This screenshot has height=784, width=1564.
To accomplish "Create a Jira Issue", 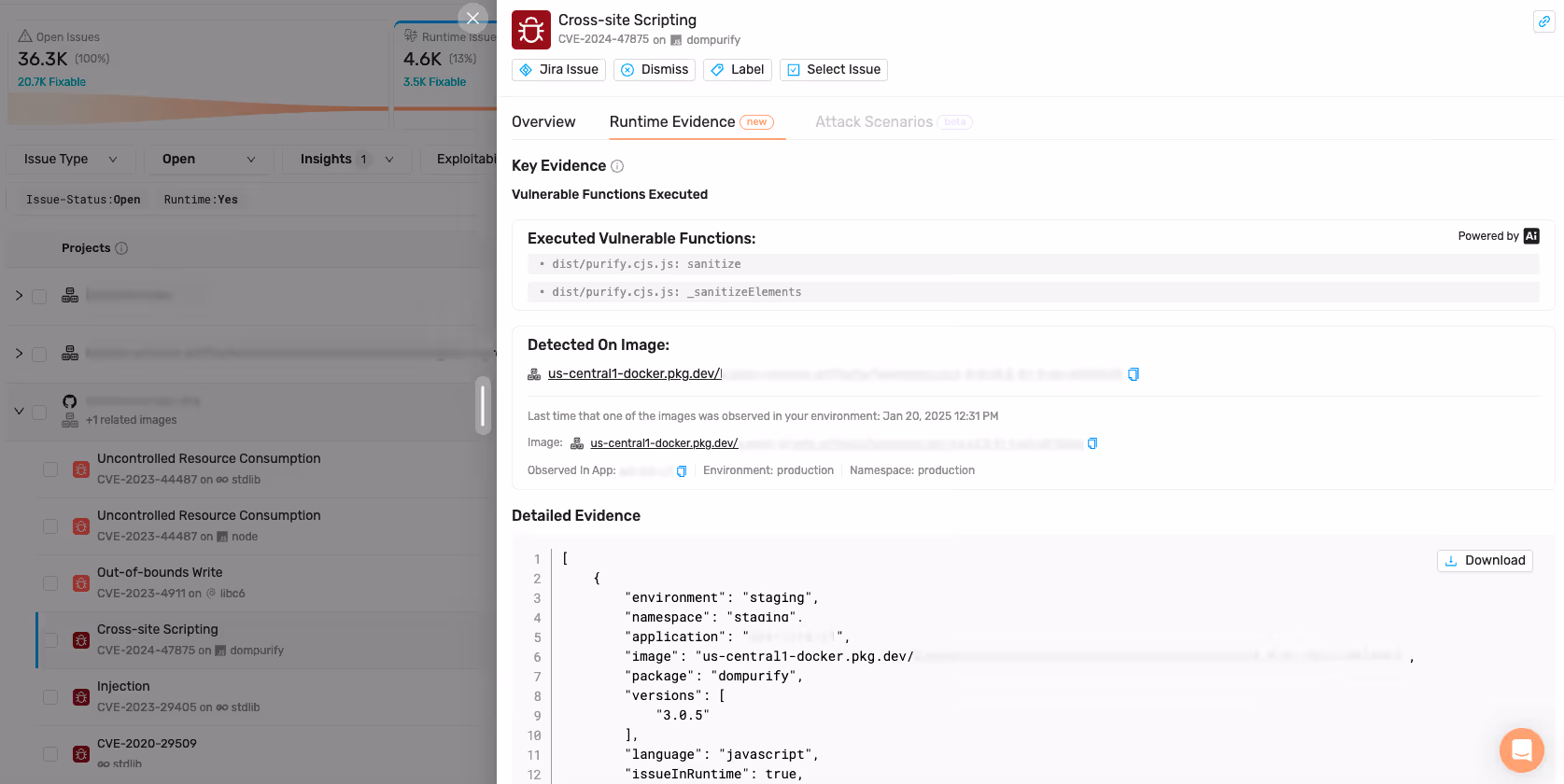I will point(558,70).
